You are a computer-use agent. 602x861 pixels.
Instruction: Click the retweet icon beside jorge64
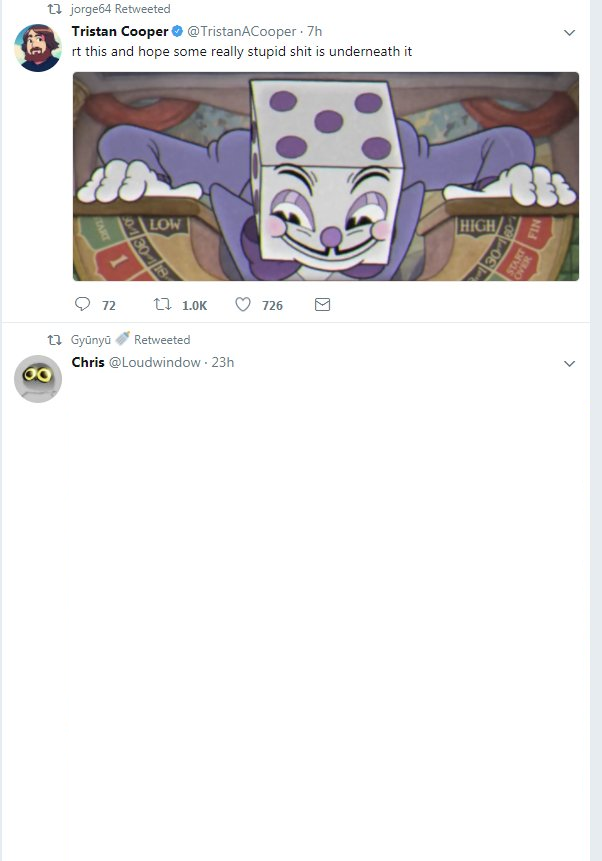(x=54, y=9)
